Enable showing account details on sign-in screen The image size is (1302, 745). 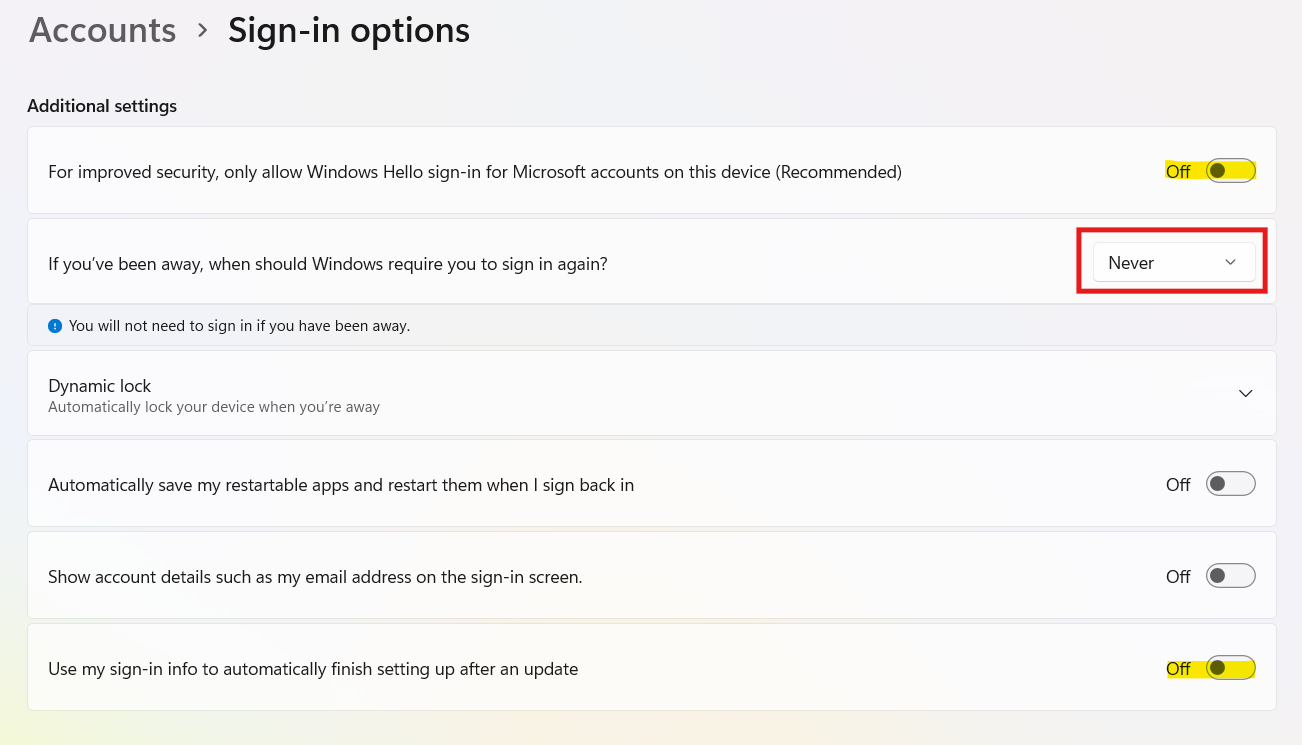tap(1230, 575)
